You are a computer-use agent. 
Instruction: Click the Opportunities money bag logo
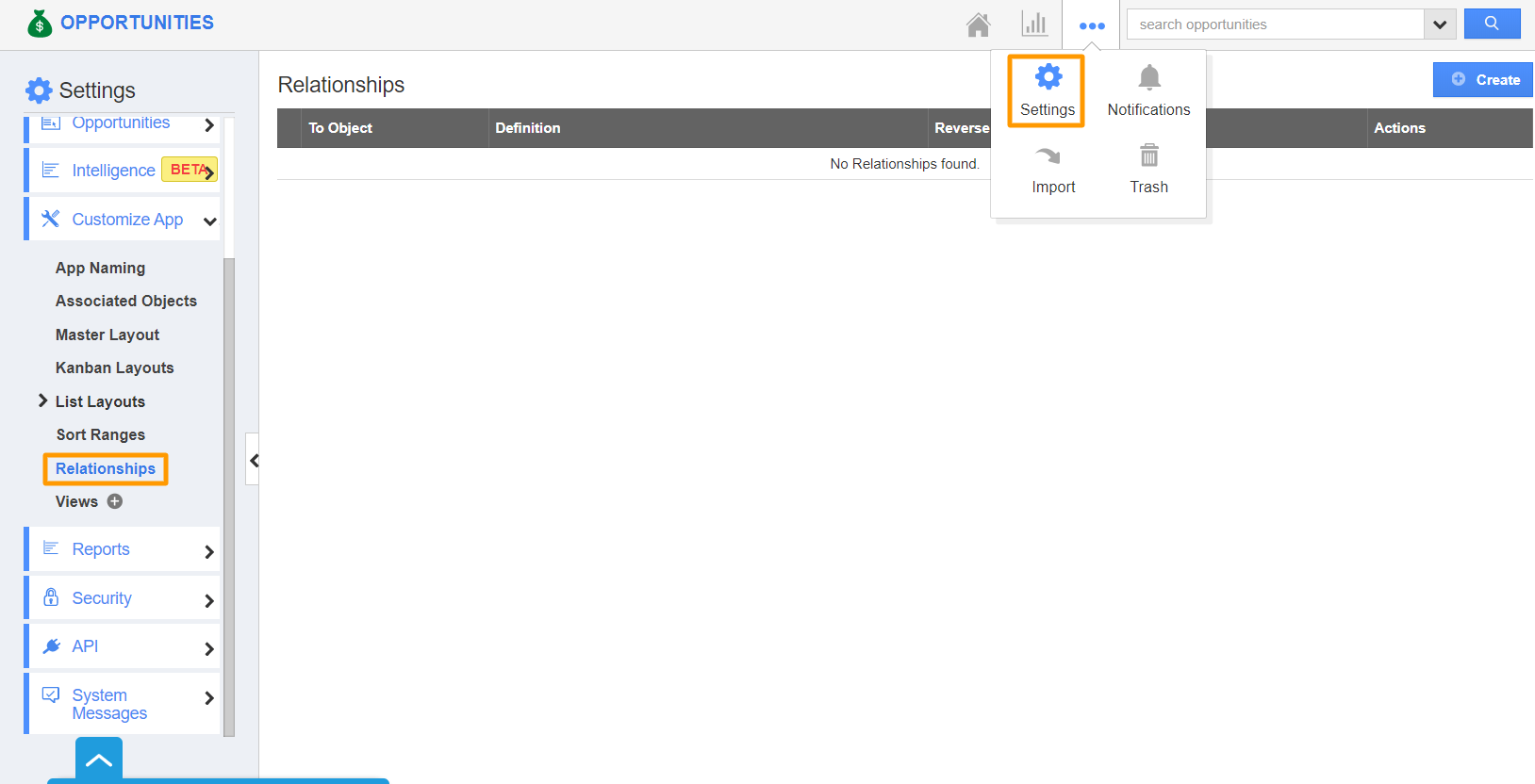pyautogui.click(x=40, y=23)
